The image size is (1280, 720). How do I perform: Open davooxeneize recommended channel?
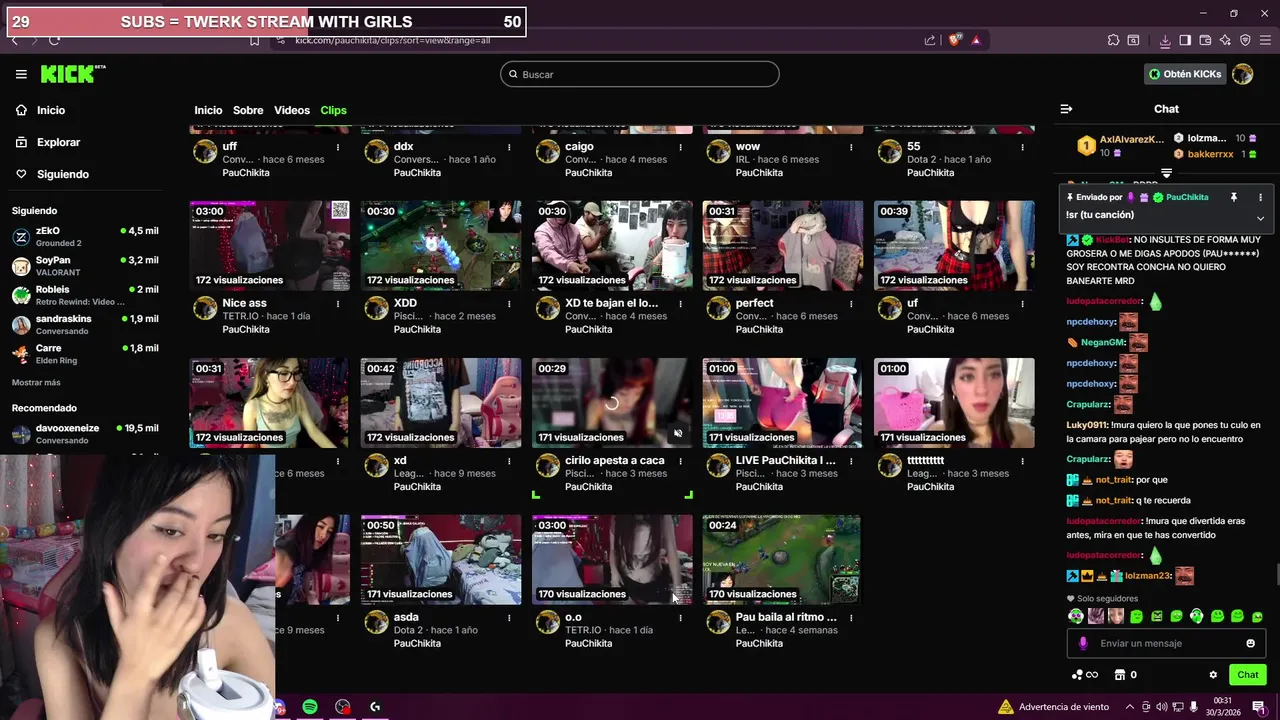85,434
